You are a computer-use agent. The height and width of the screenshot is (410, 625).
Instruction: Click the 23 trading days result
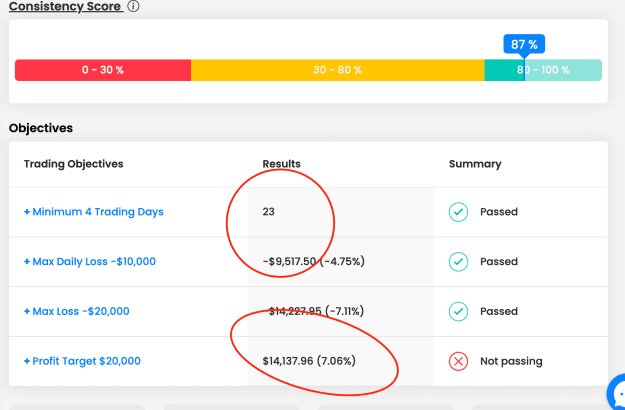269,212
